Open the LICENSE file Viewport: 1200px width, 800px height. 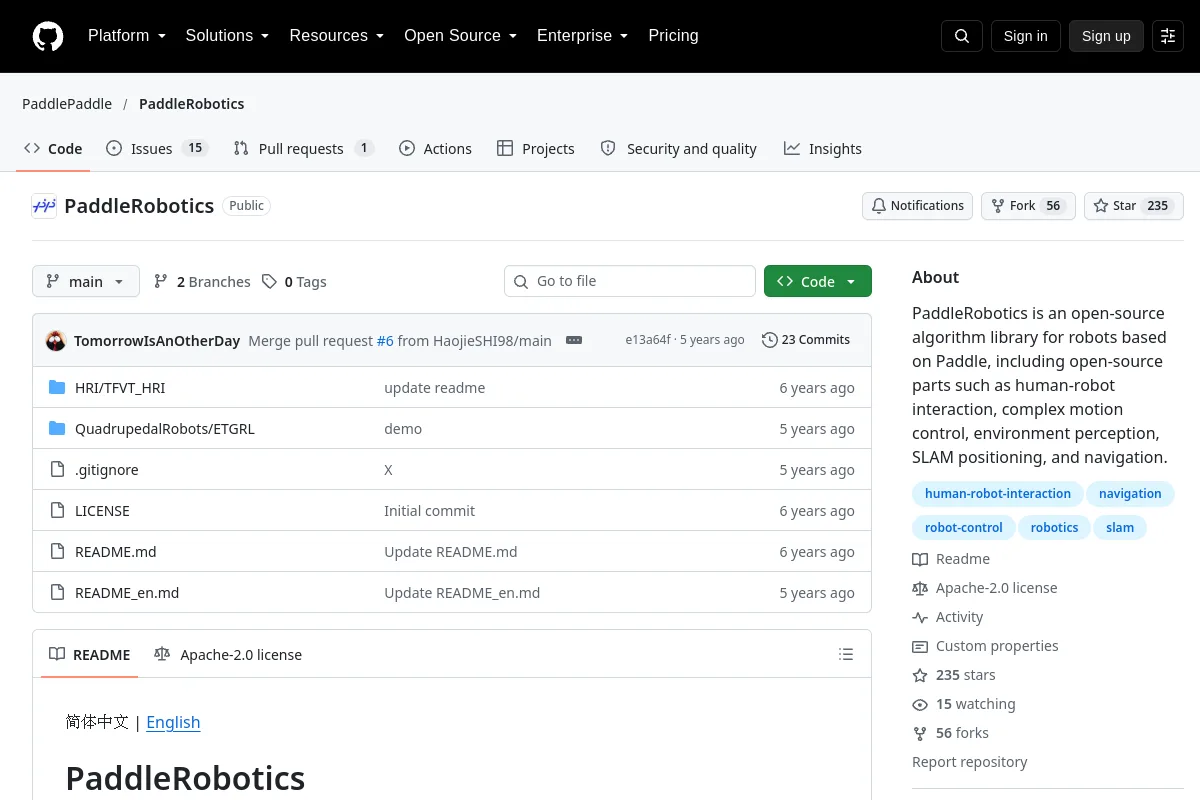click(x=102, y=511)
